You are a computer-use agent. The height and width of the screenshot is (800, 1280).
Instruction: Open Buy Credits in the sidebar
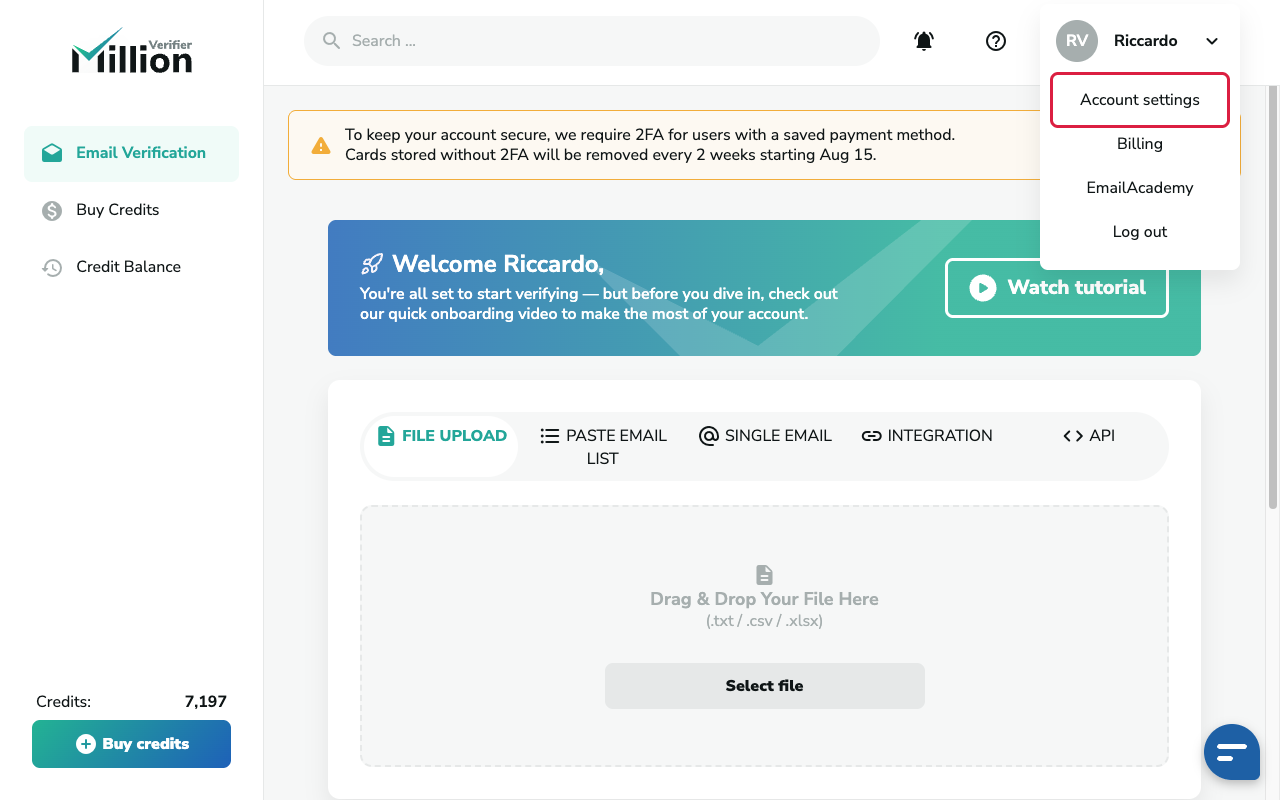(x=131, y=210)
